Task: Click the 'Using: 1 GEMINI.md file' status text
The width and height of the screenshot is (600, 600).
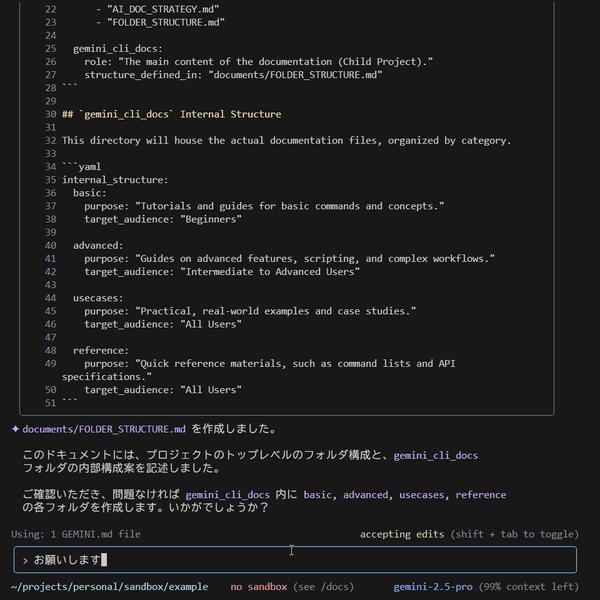Action: tap(76, 534)
